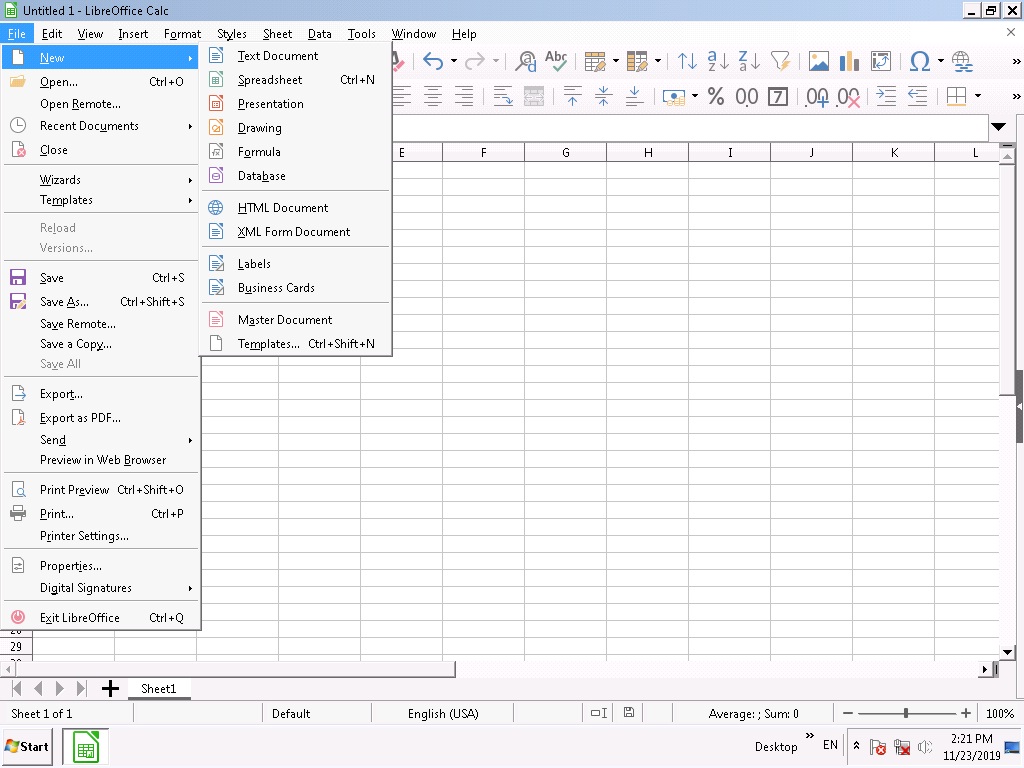Open the Data menu
Viewport: 1024px width, 768px height.
(x=319, y=33)
